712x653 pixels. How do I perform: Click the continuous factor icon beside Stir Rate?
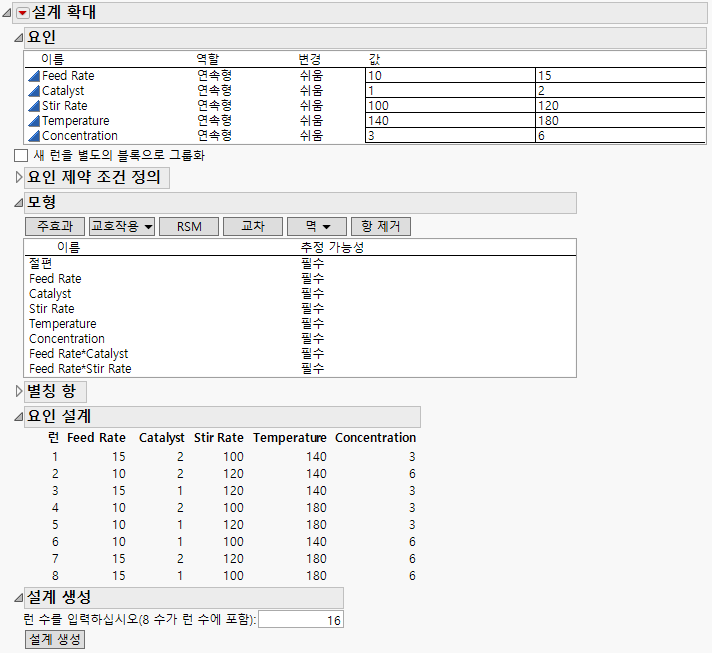tap(34, 106)
